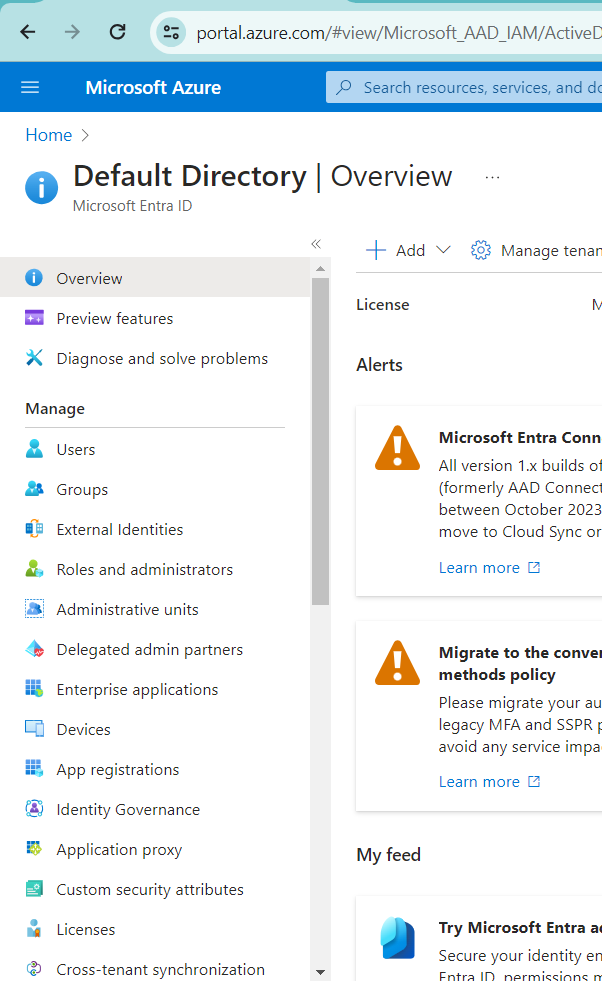Focus the Search resources input field
Image resolution: width=602 pixels, height=981 pixels.
point(464,87)
